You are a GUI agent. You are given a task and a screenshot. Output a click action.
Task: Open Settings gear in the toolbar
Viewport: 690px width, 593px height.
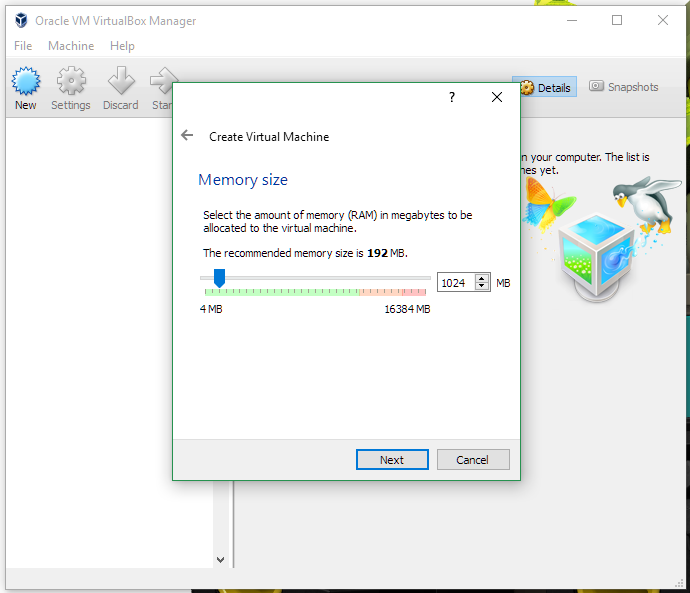click(x=71, y=81)
